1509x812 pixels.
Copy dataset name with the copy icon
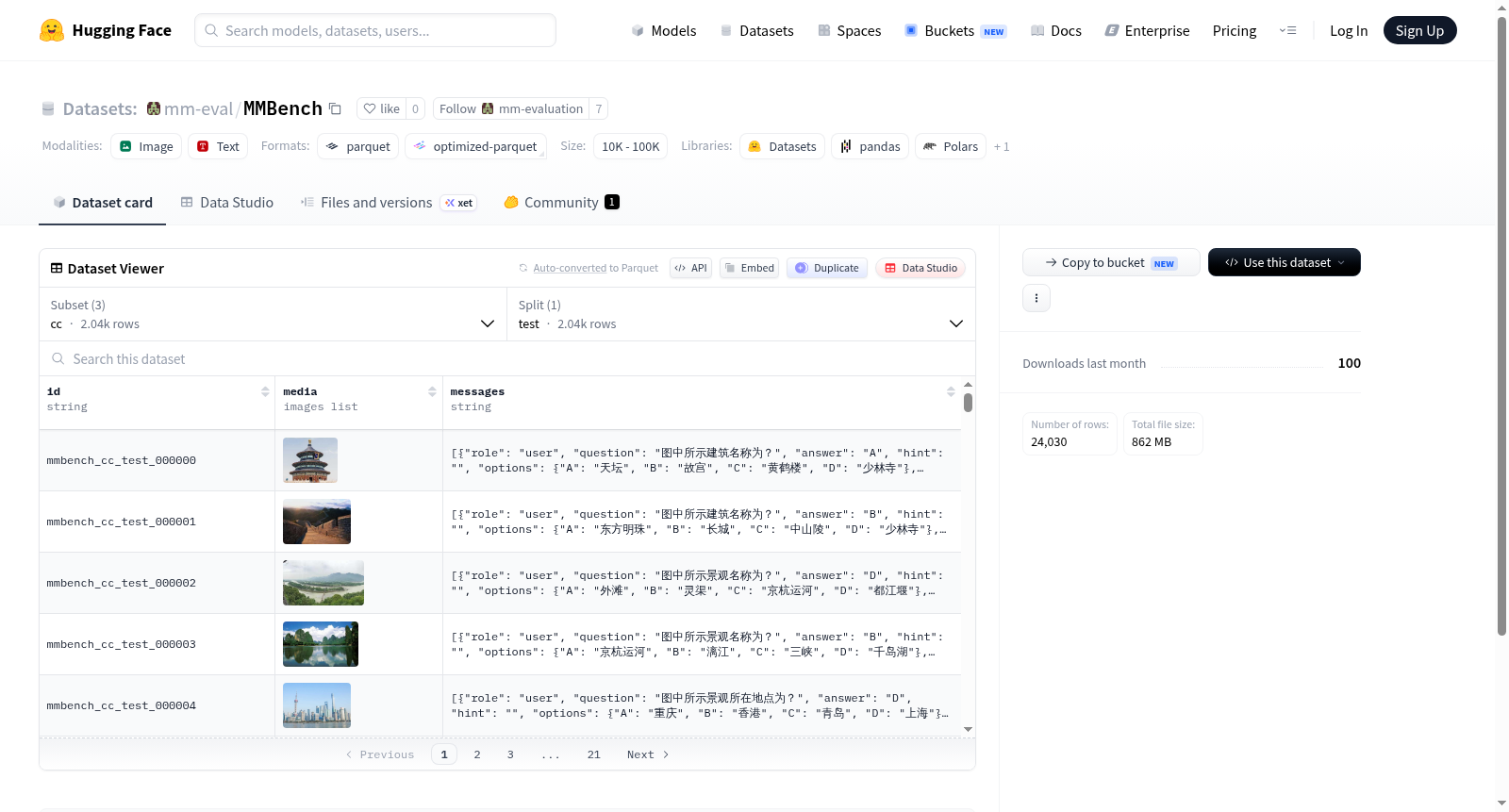pyautogui.click(x=335, y=108)
